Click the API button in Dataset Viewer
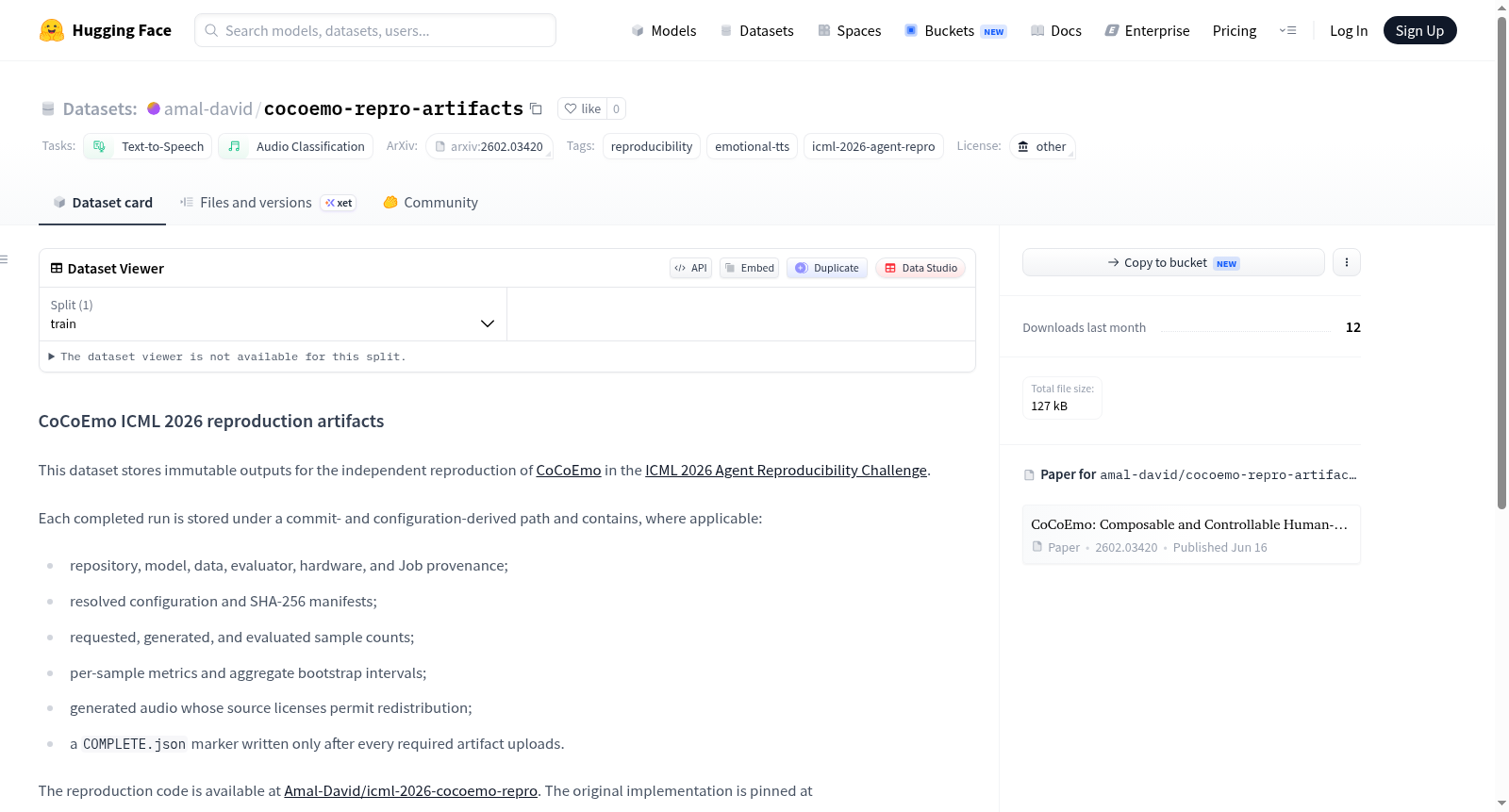 [690, 268]
